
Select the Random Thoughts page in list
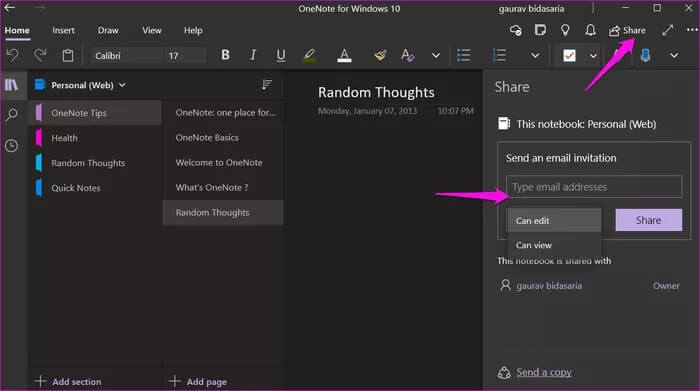point(223,212)
